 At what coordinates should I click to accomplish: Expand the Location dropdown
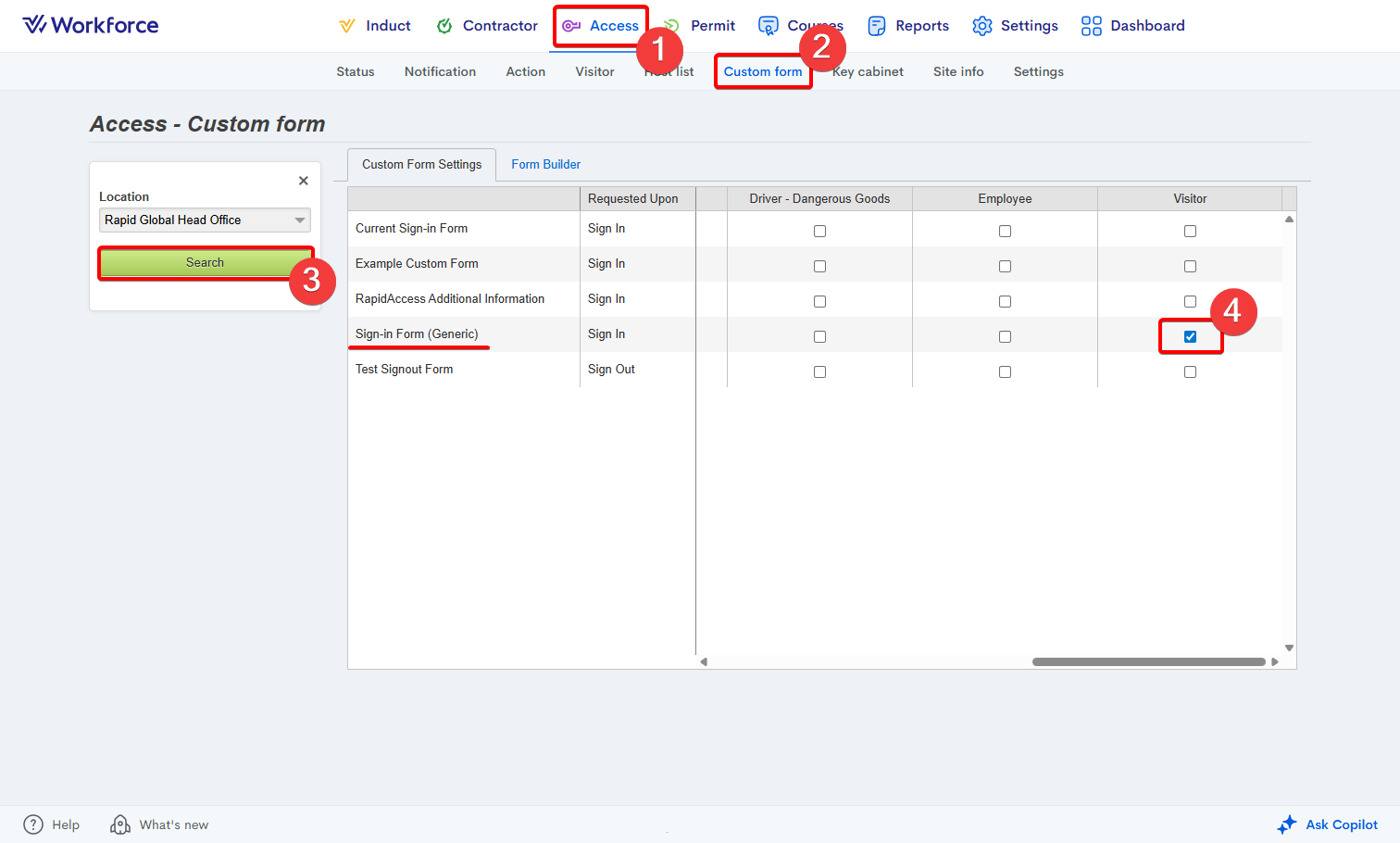point(299,220)
